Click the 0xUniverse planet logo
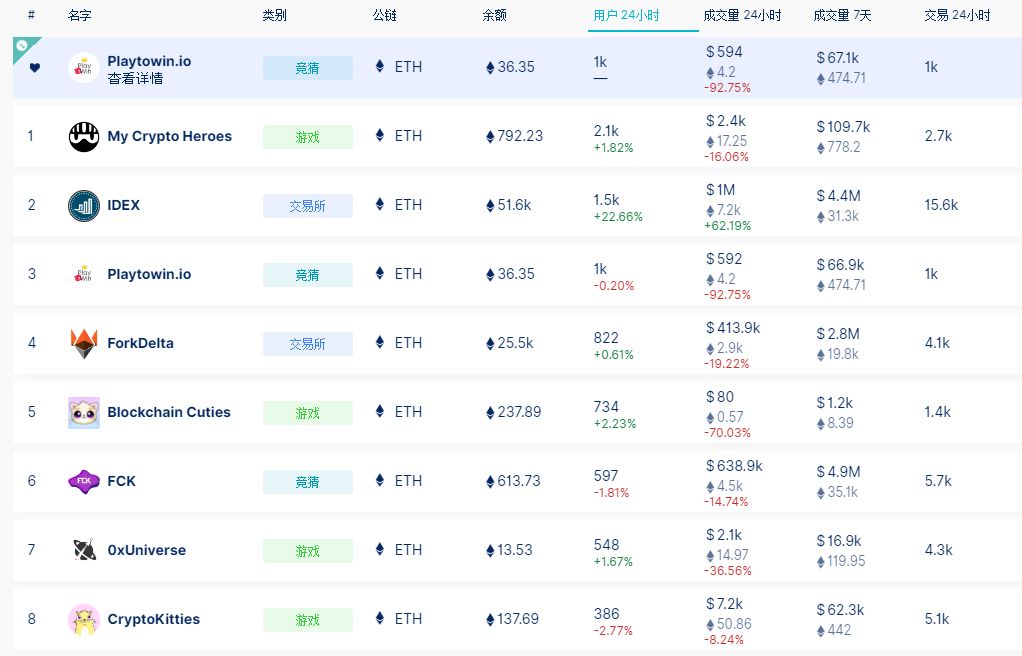This screenshot has height=656, width=1022. (84, 550)
